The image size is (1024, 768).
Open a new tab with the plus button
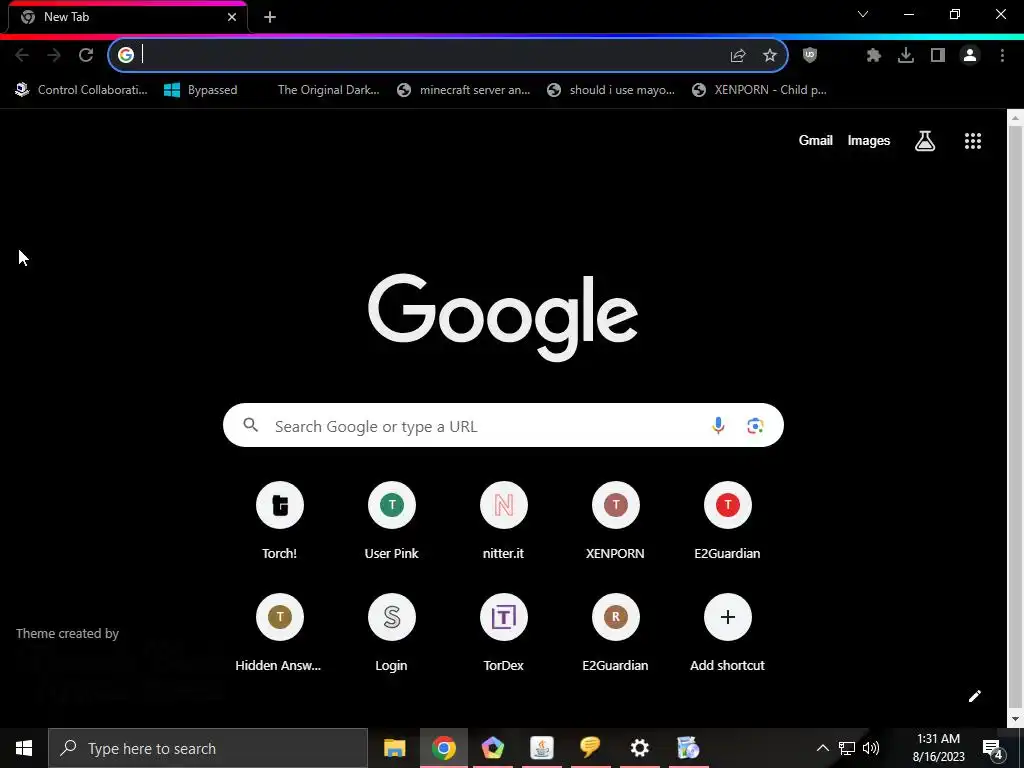(270, 17)
